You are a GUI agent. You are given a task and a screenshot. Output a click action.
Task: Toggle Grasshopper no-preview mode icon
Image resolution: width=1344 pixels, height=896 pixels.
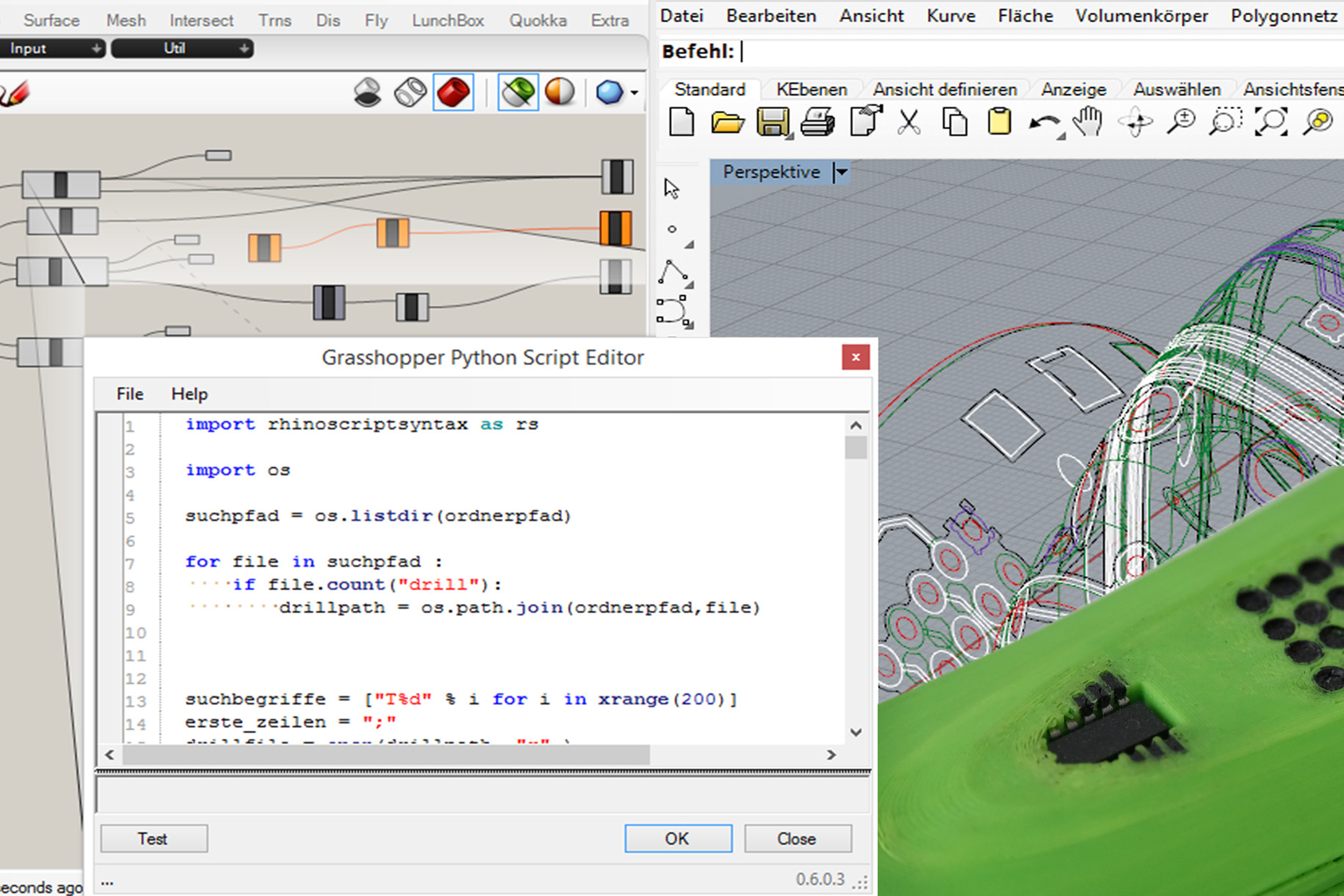click(367, 93)
